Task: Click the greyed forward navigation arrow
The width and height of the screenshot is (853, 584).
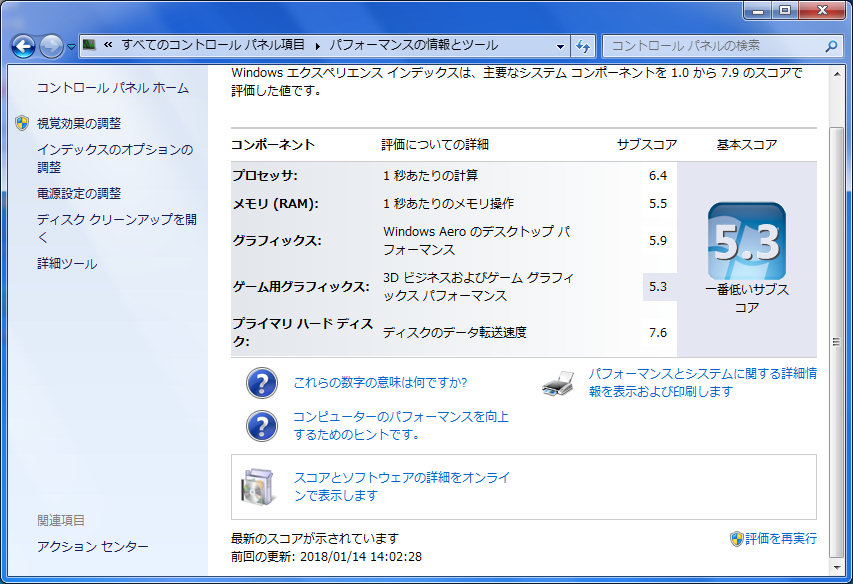Action: (x=52, y=47)
